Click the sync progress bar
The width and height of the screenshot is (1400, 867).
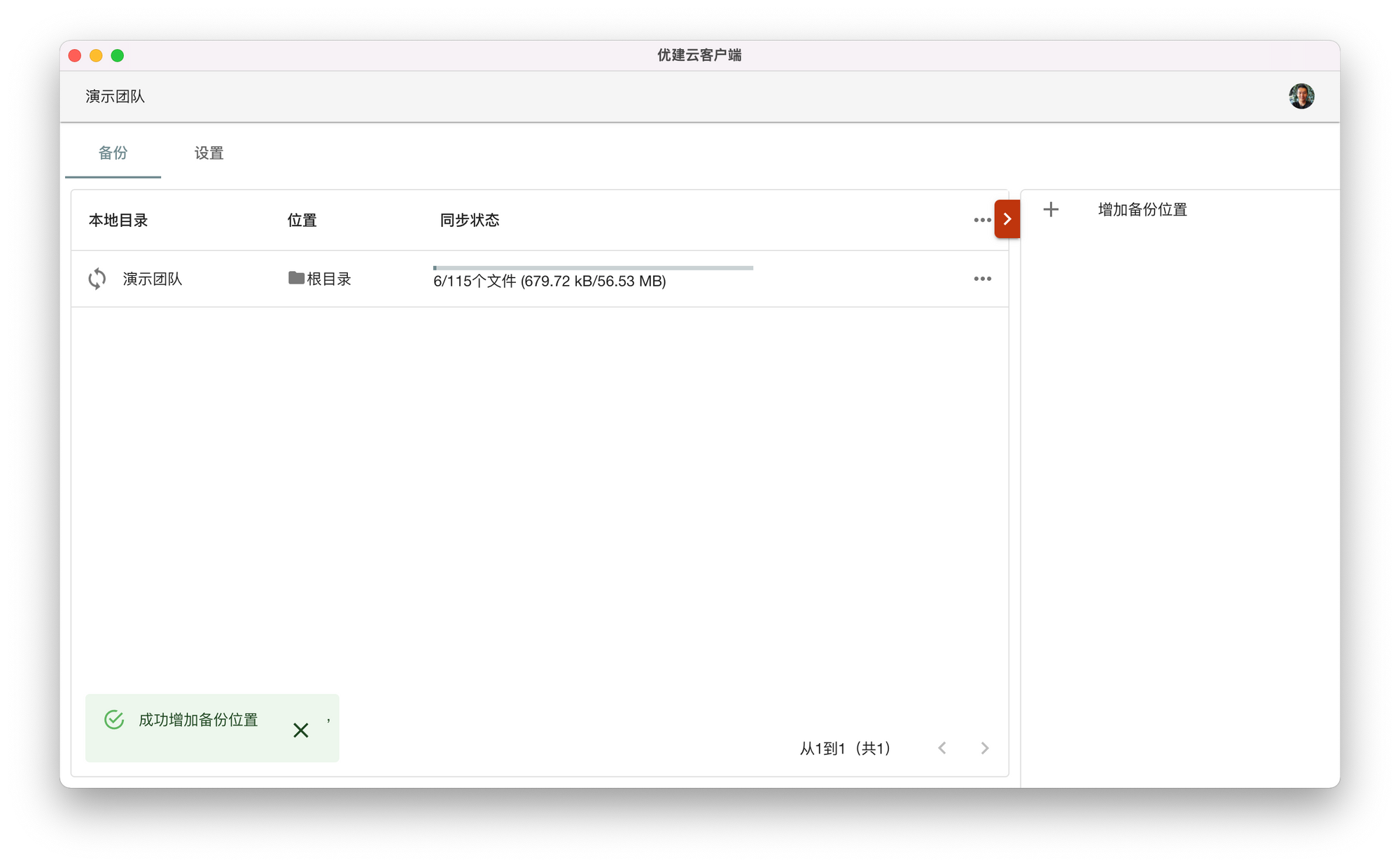[593, 268]
